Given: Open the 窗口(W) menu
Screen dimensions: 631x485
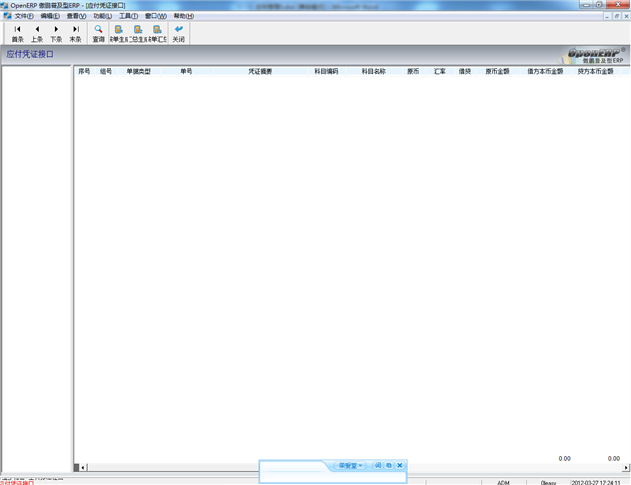Looking at the screenshot, I should [156, 16].
